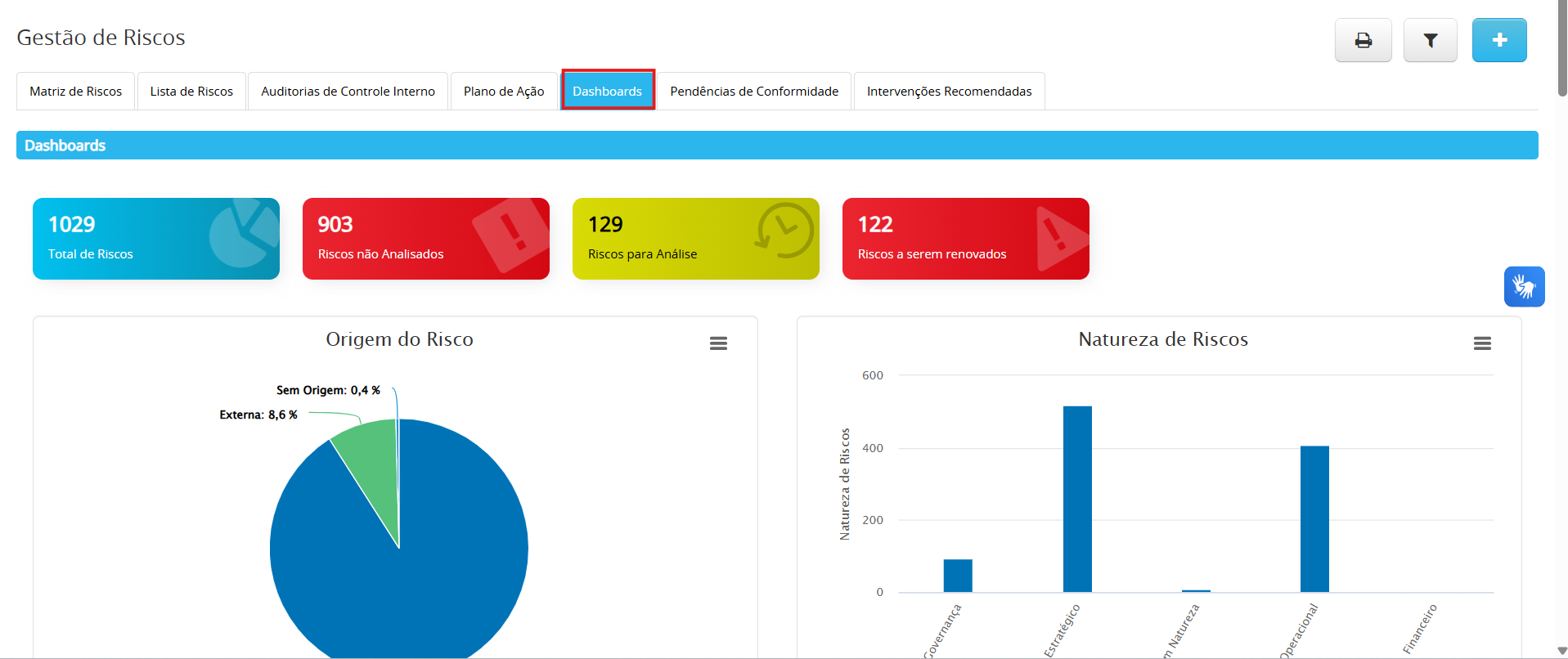Open Pendências de Conformidade tab
This screenshot has height=659, width=1568.
coord(753,92)
